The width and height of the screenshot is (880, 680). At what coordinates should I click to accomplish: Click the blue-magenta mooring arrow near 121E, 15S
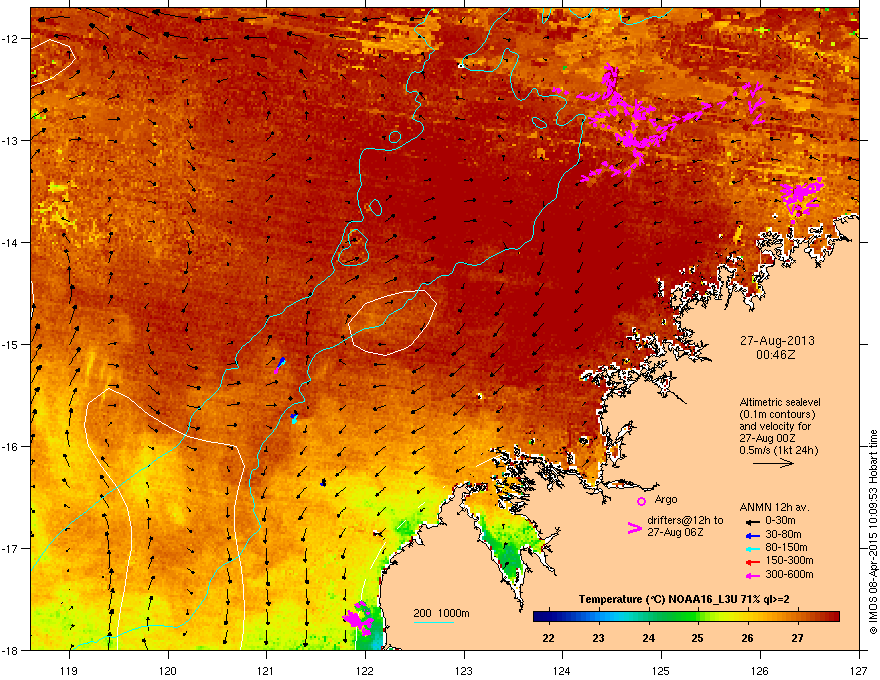279,365
